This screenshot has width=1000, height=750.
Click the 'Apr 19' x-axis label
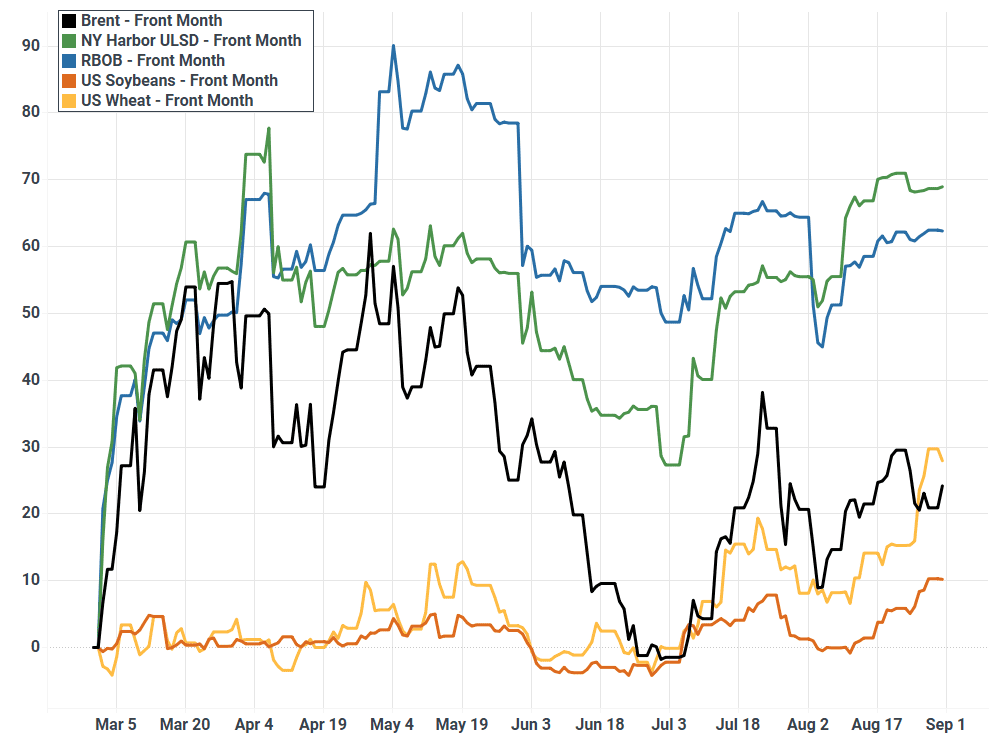pyautogui.click(x=323, y=724)
